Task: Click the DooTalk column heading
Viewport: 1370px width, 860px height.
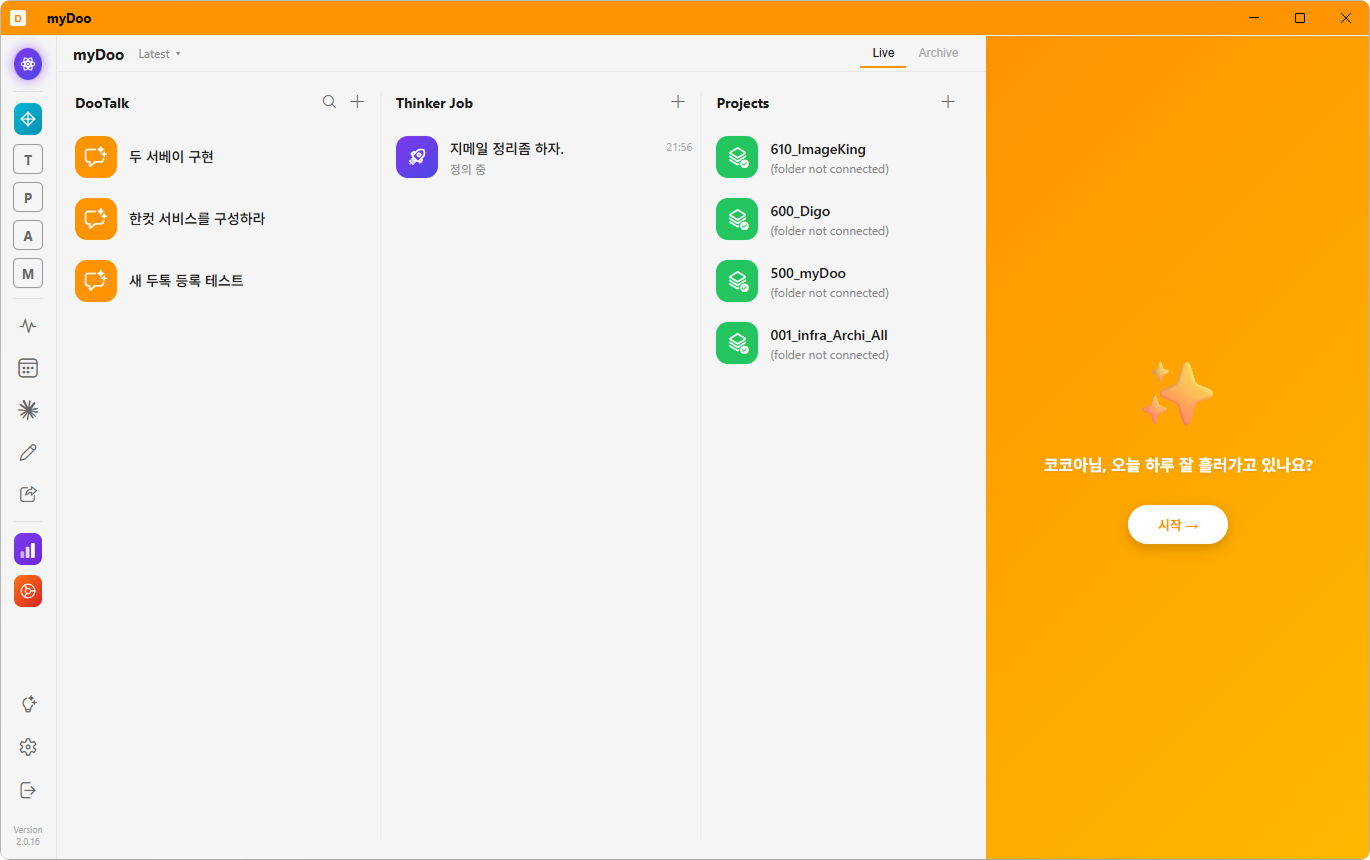Action: coord(102,103)
